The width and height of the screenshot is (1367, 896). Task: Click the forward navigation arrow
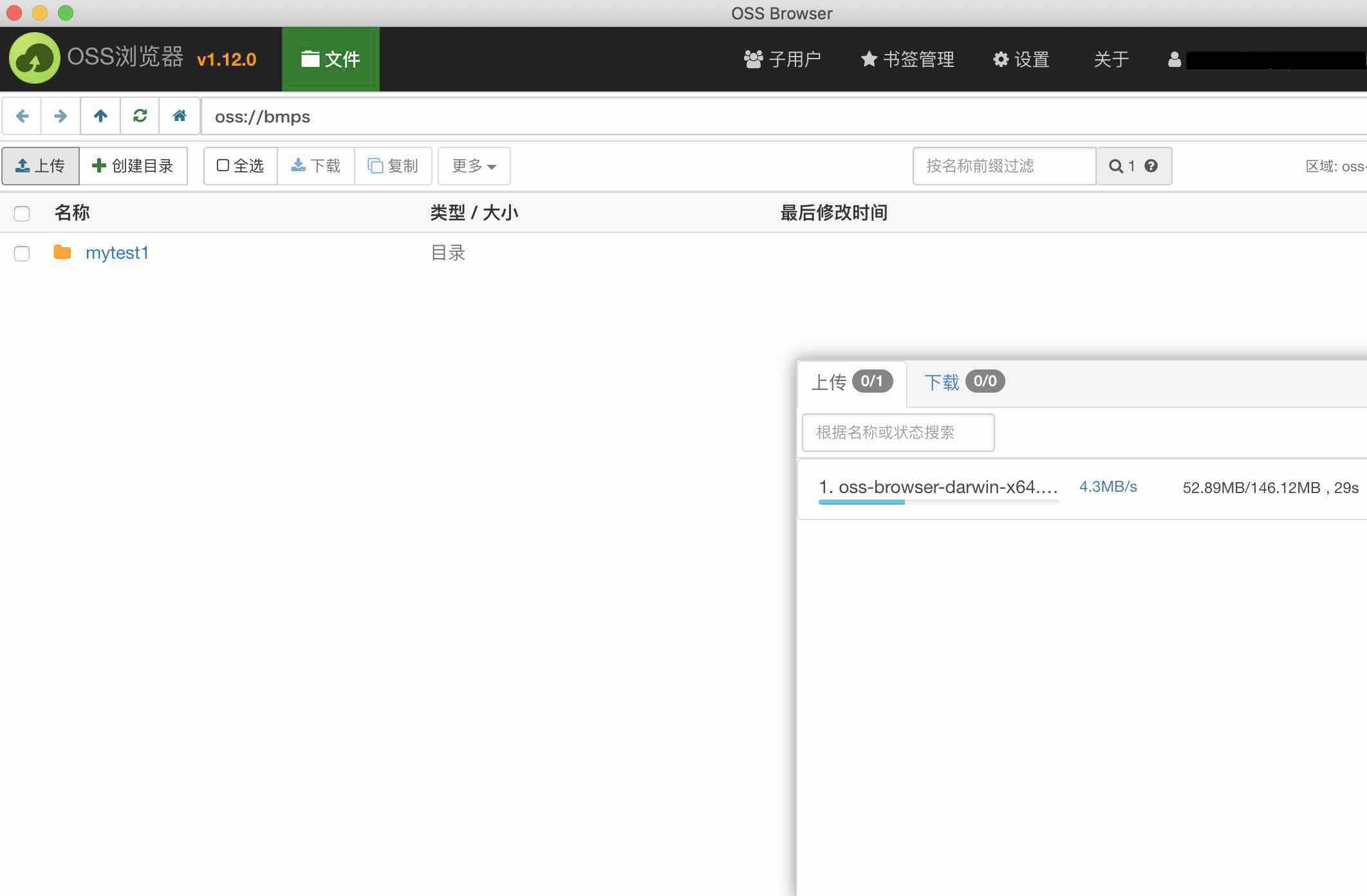click(60, 116)
